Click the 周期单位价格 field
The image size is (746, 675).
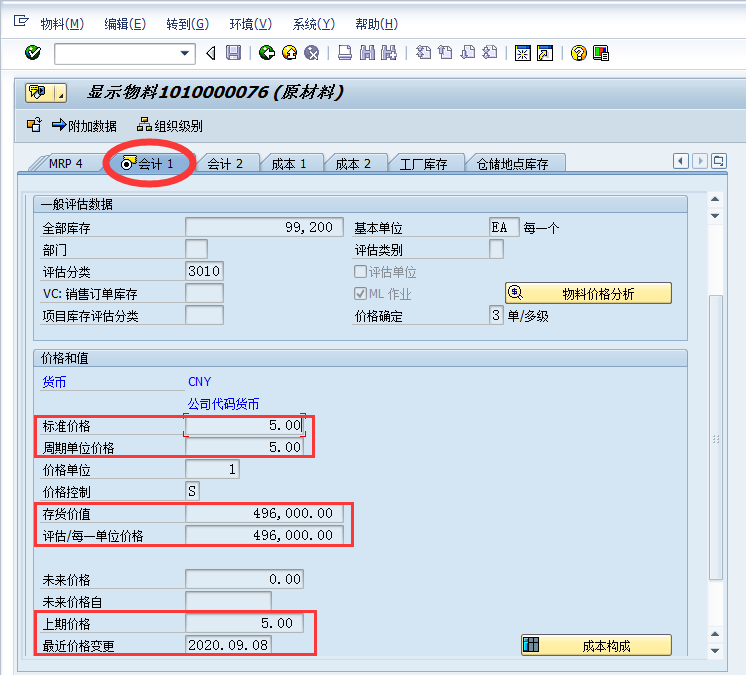tap(244, 447)
